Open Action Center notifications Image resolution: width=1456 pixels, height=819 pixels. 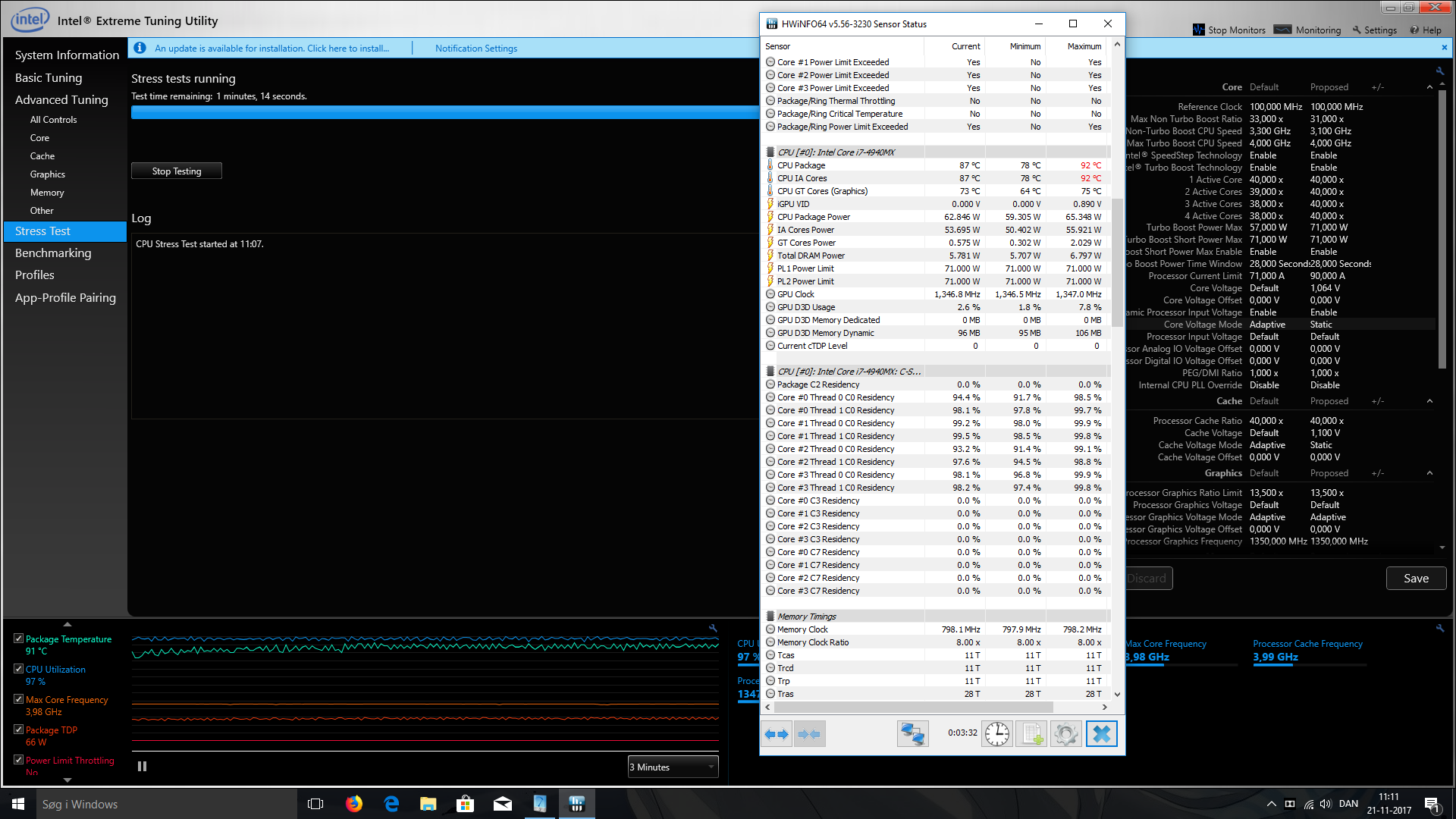(1432, 805)
